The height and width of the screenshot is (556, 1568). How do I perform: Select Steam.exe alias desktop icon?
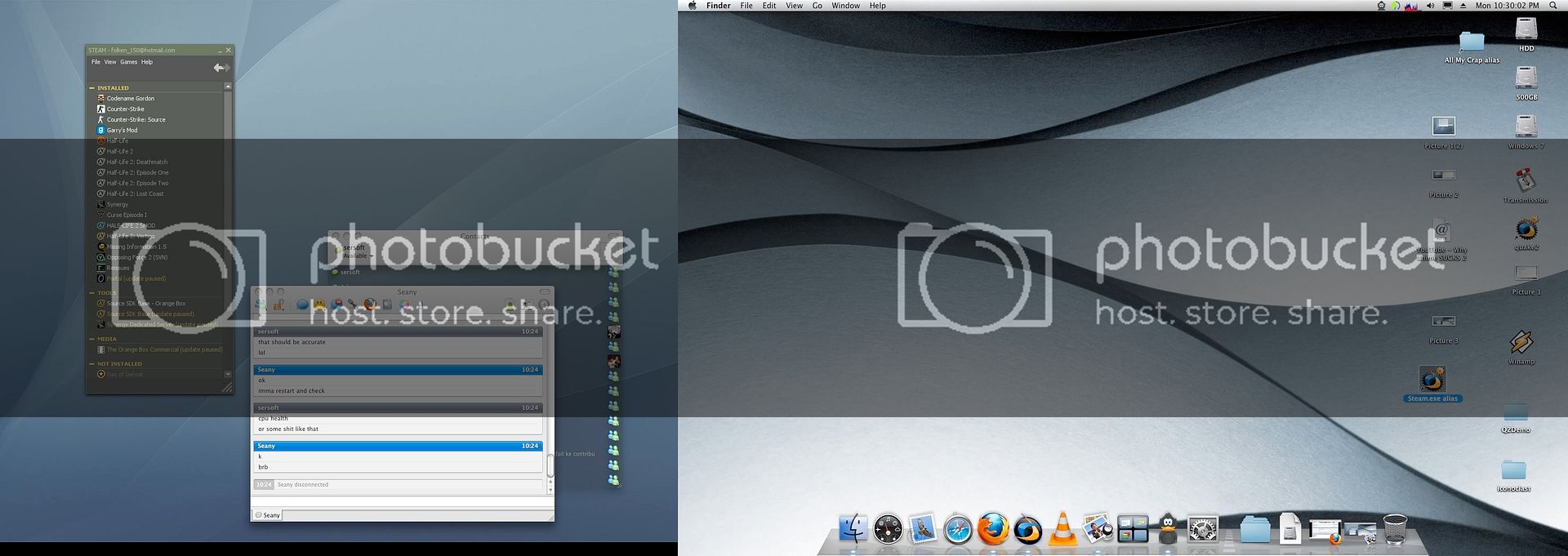click(1432, 384)
